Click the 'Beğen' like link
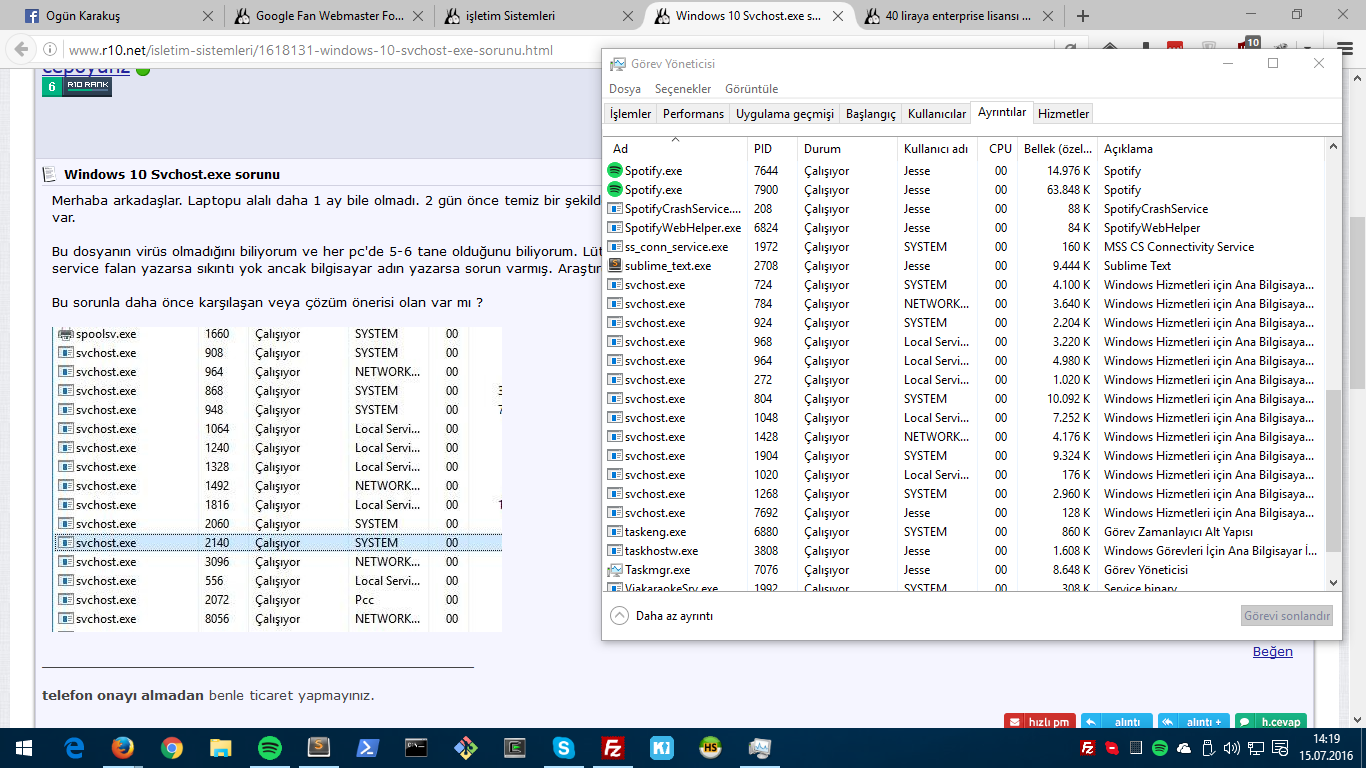 (x=1272, y=652)
